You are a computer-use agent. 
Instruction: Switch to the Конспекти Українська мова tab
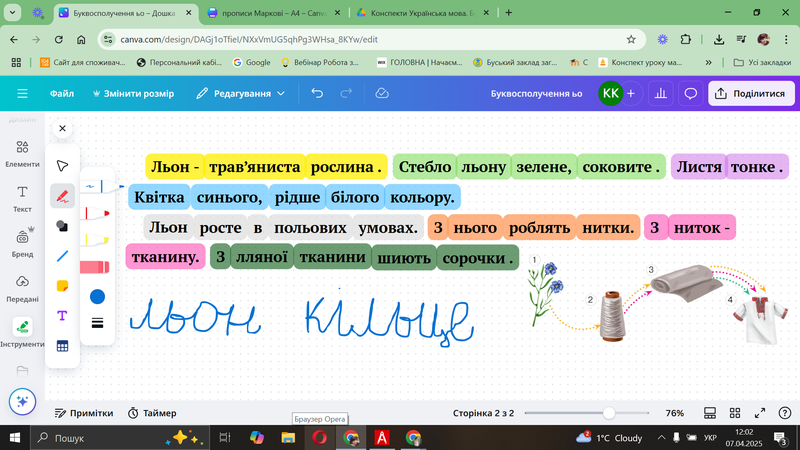(421, 13)
